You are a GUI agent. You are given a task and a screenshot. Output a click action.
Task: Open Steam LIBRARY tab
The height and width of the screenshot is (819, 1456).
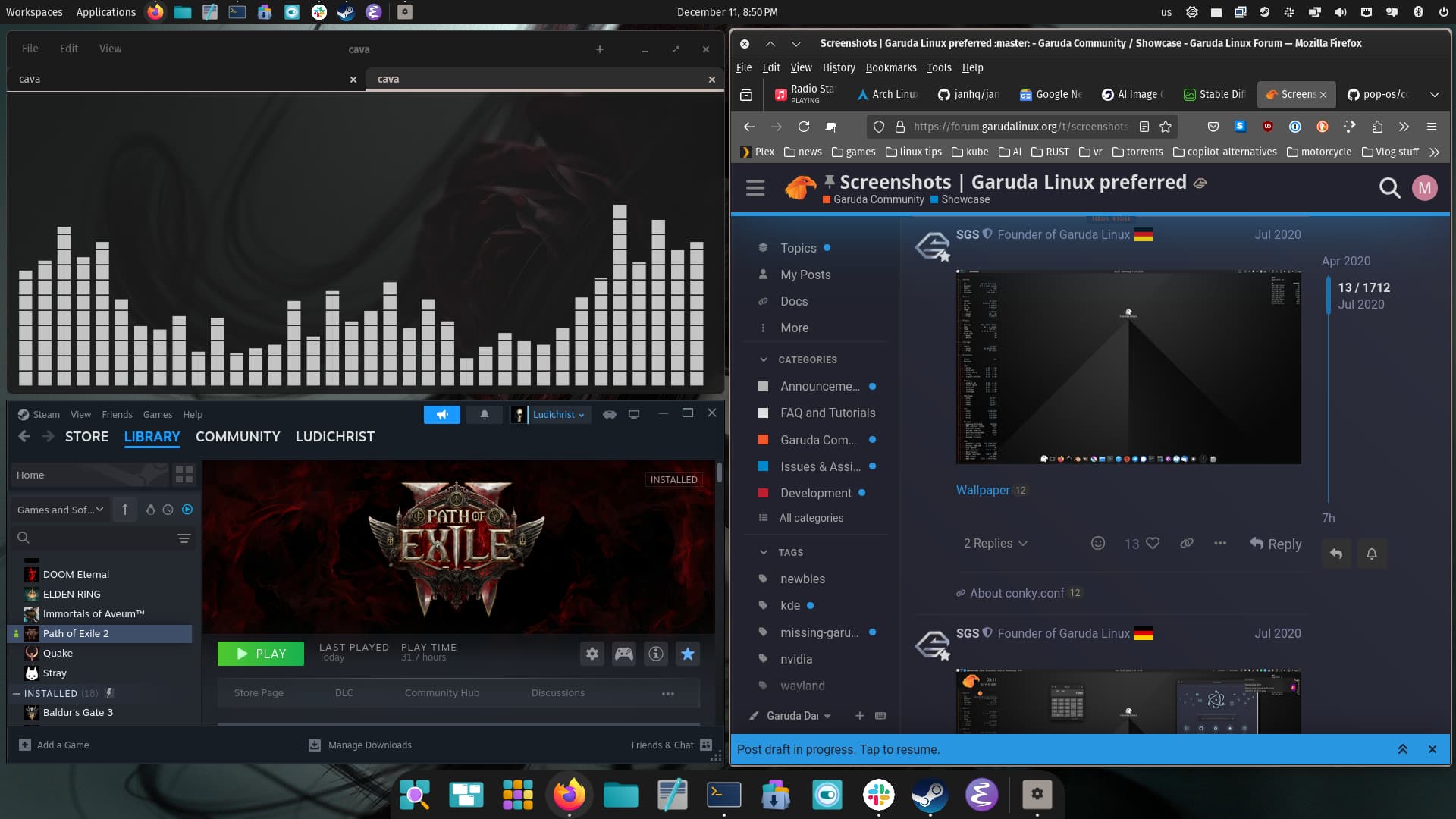152,437
